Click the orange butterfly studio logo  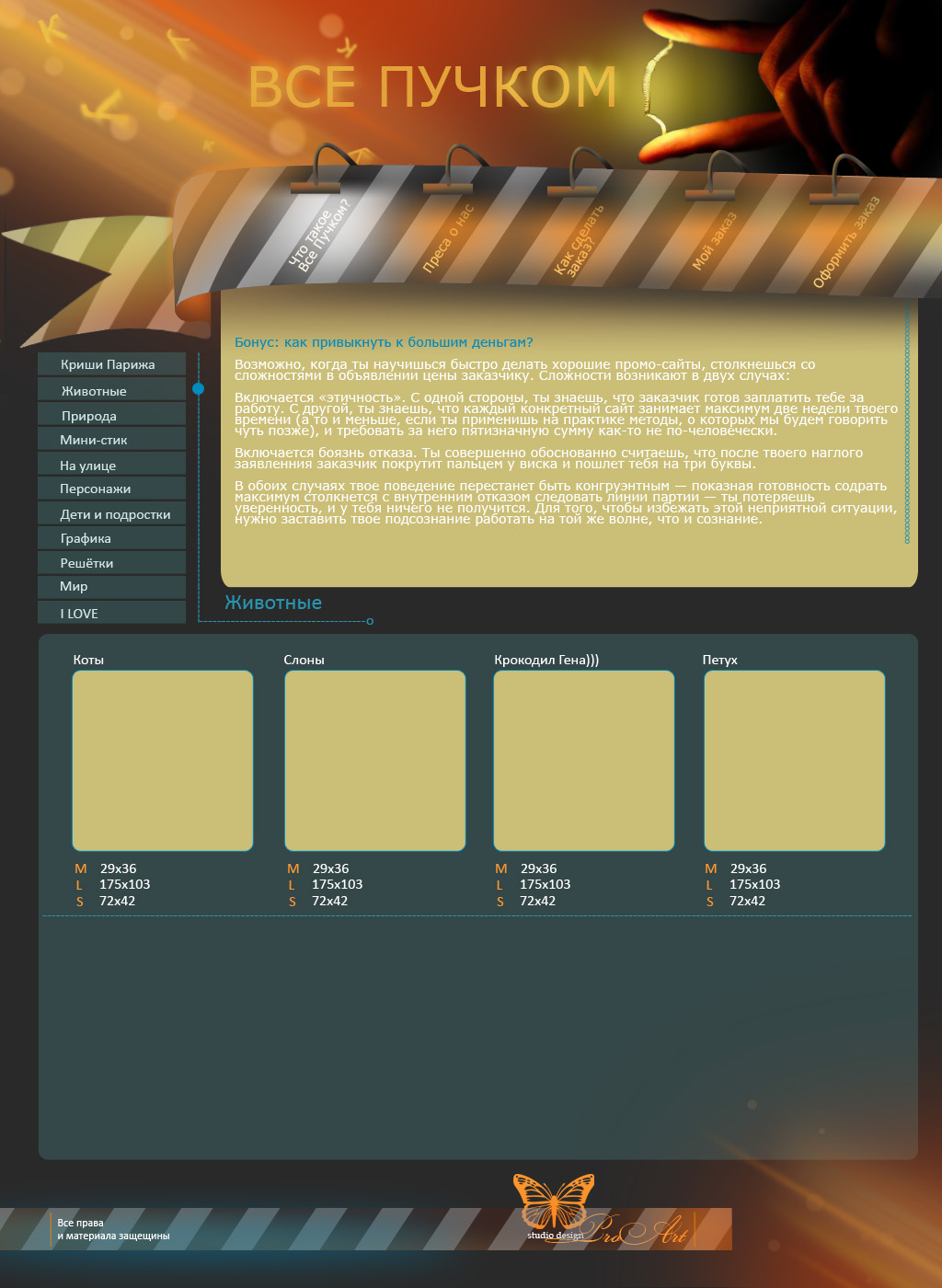click(x=554, y=1201)
